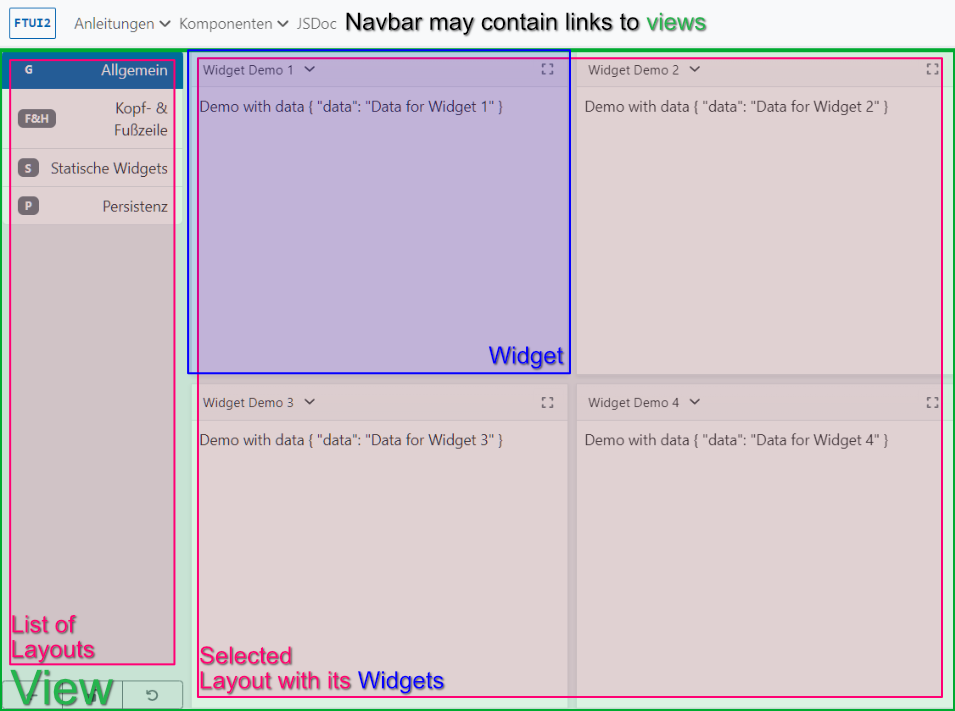The image size is (955, 711).
Task: Enlarge Widget Demo 4 using fullscreen icon
Action: pos(932,403)
